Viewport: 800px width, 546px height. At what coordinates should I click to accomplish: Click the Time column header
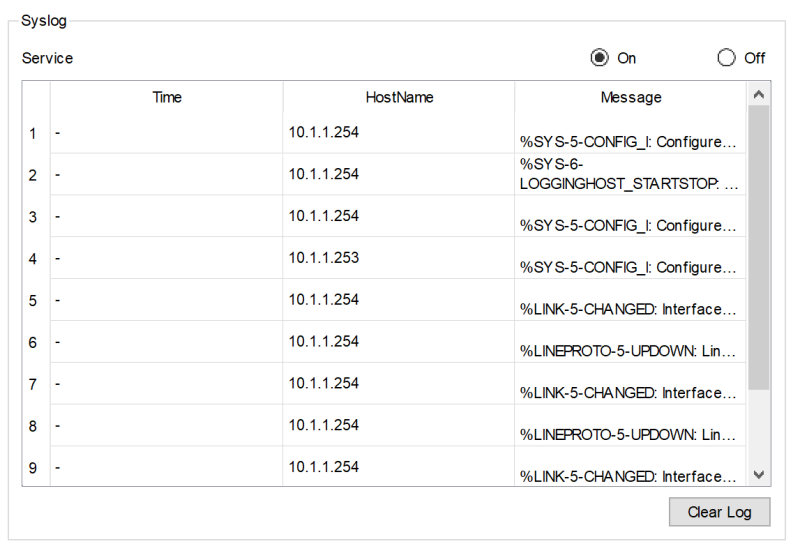(167, 97)
